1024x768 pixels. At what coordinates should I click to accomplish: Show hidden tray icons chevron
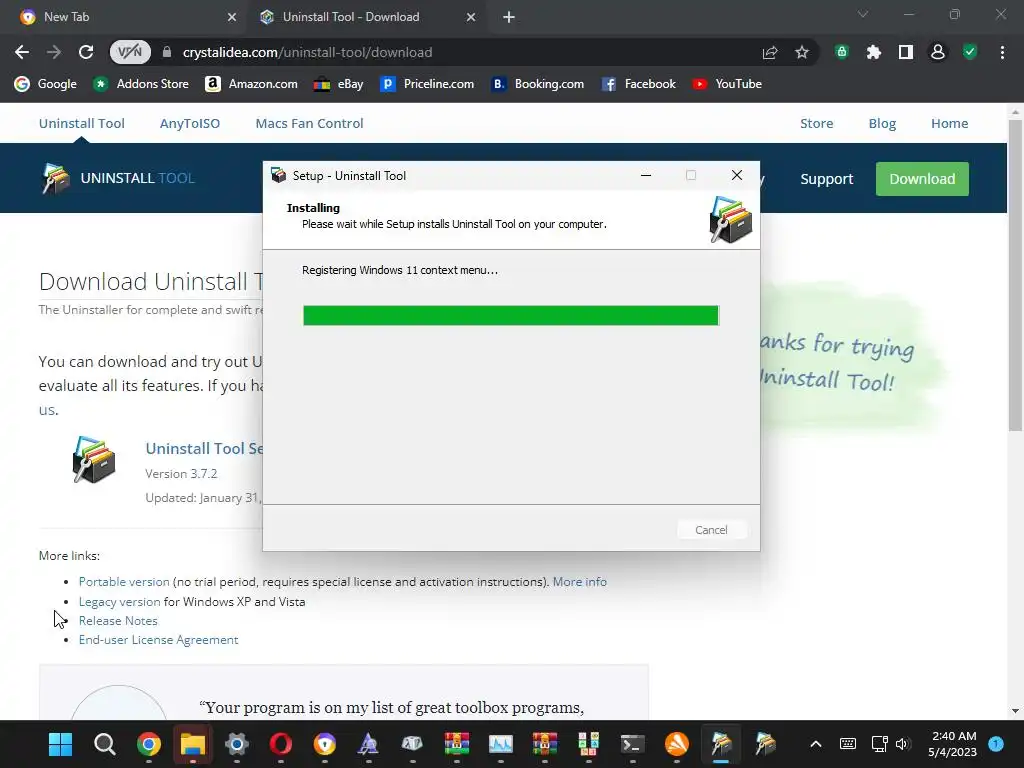pos(816,744)
